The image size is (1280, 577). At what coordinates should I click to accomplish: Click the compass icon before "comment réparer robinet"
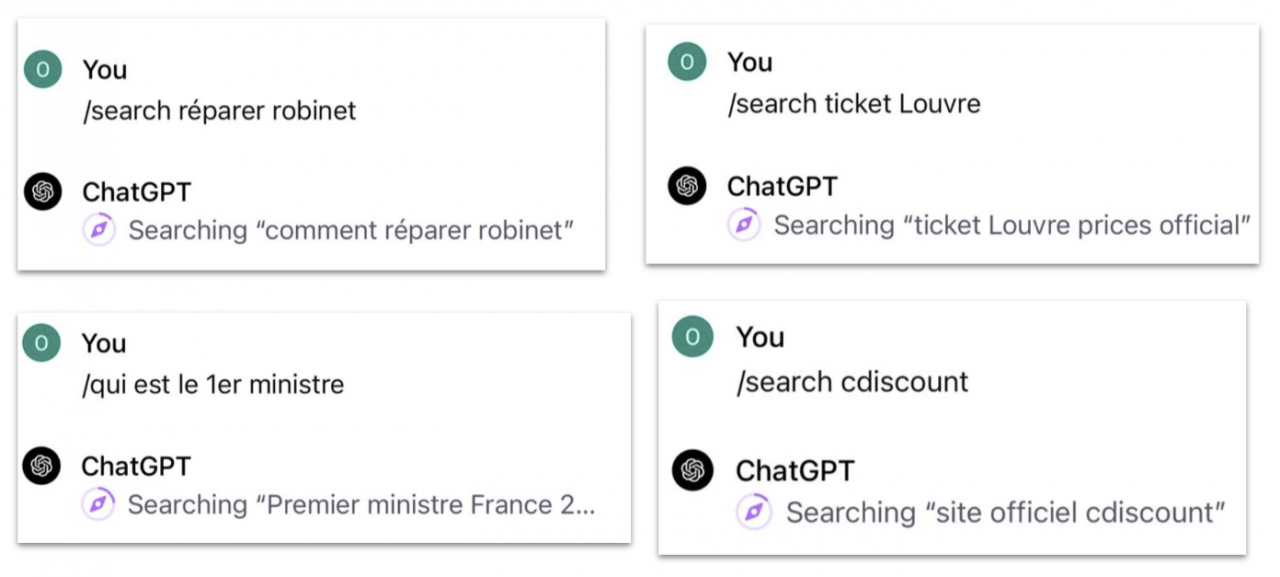tap(99, 231)
